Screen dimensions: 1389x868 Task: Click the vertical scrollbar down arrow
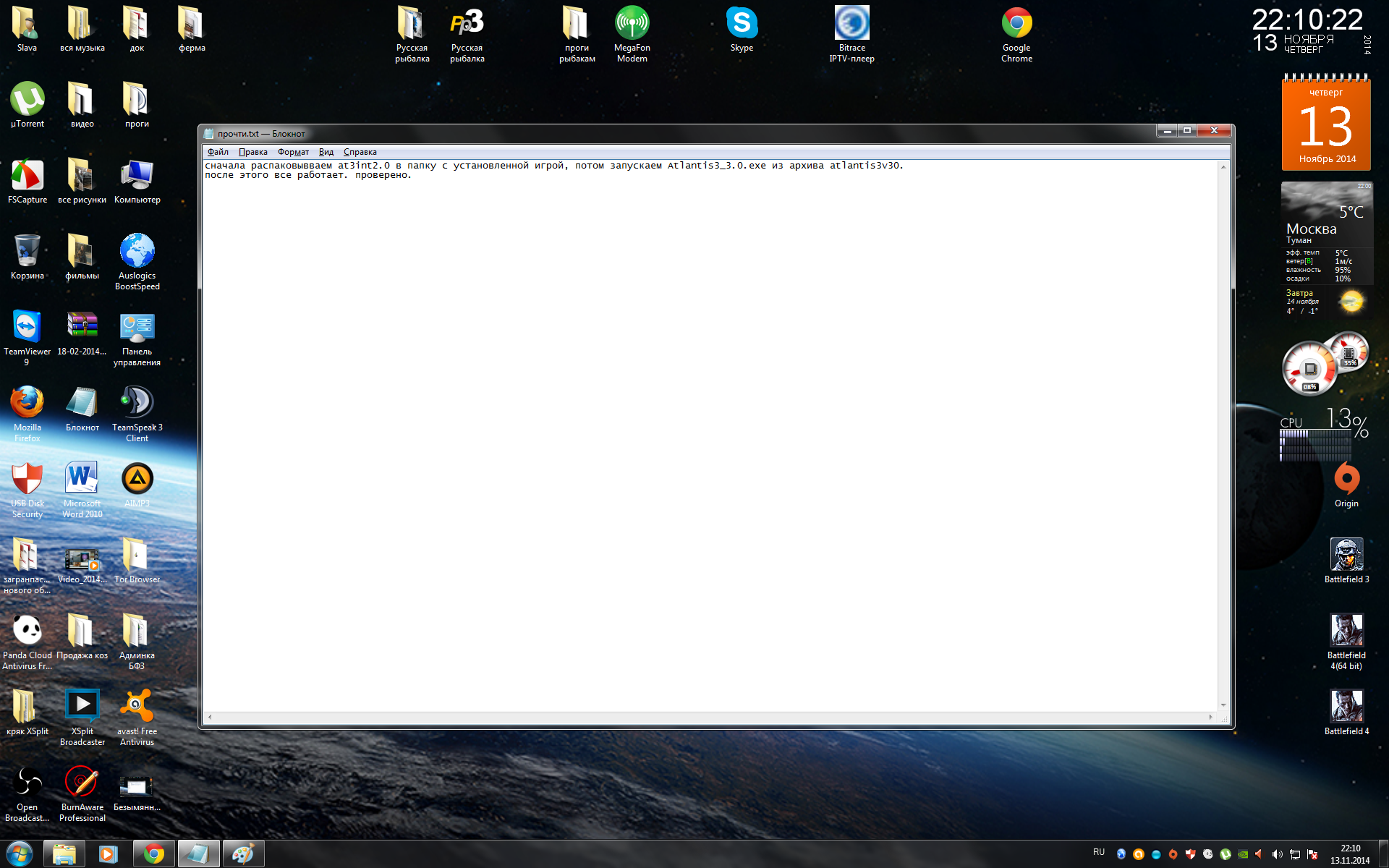pyautogui.click(x=1223, y=705)
